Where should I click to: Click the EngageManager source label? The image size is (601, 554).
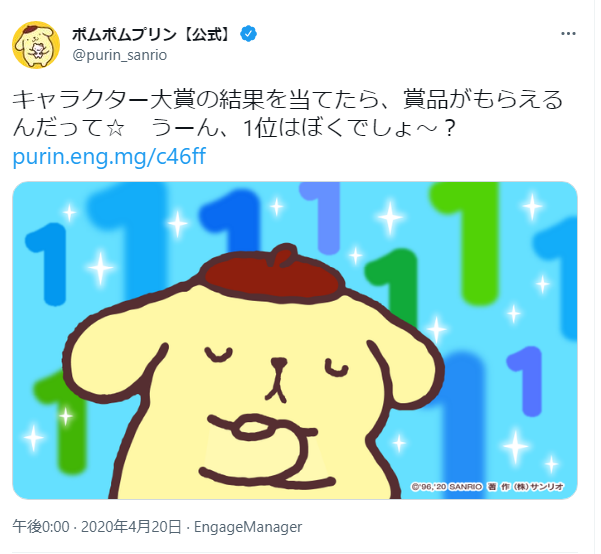(x=248, y=527)
